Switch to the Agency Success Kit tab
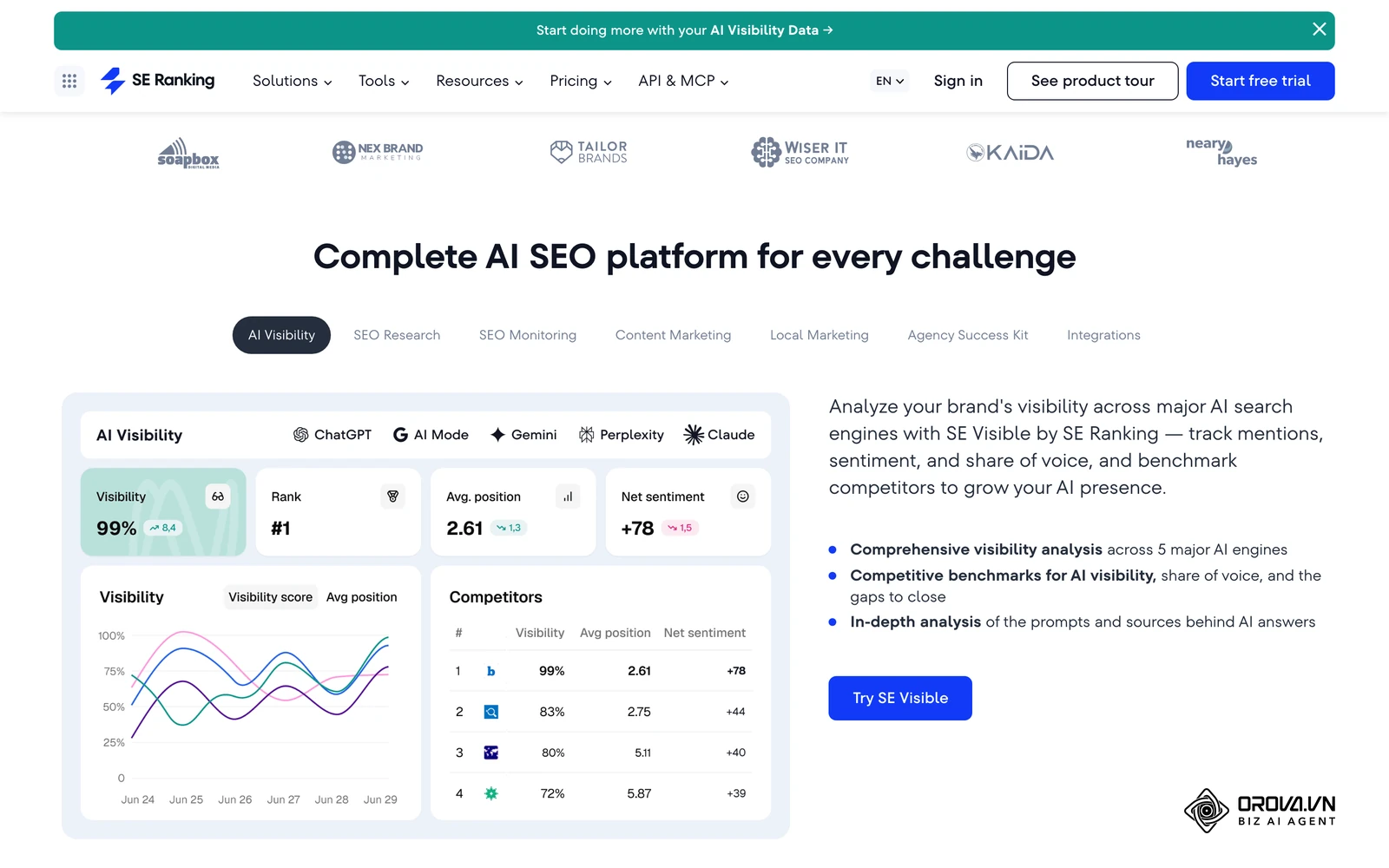 click(x=968, y=335)
